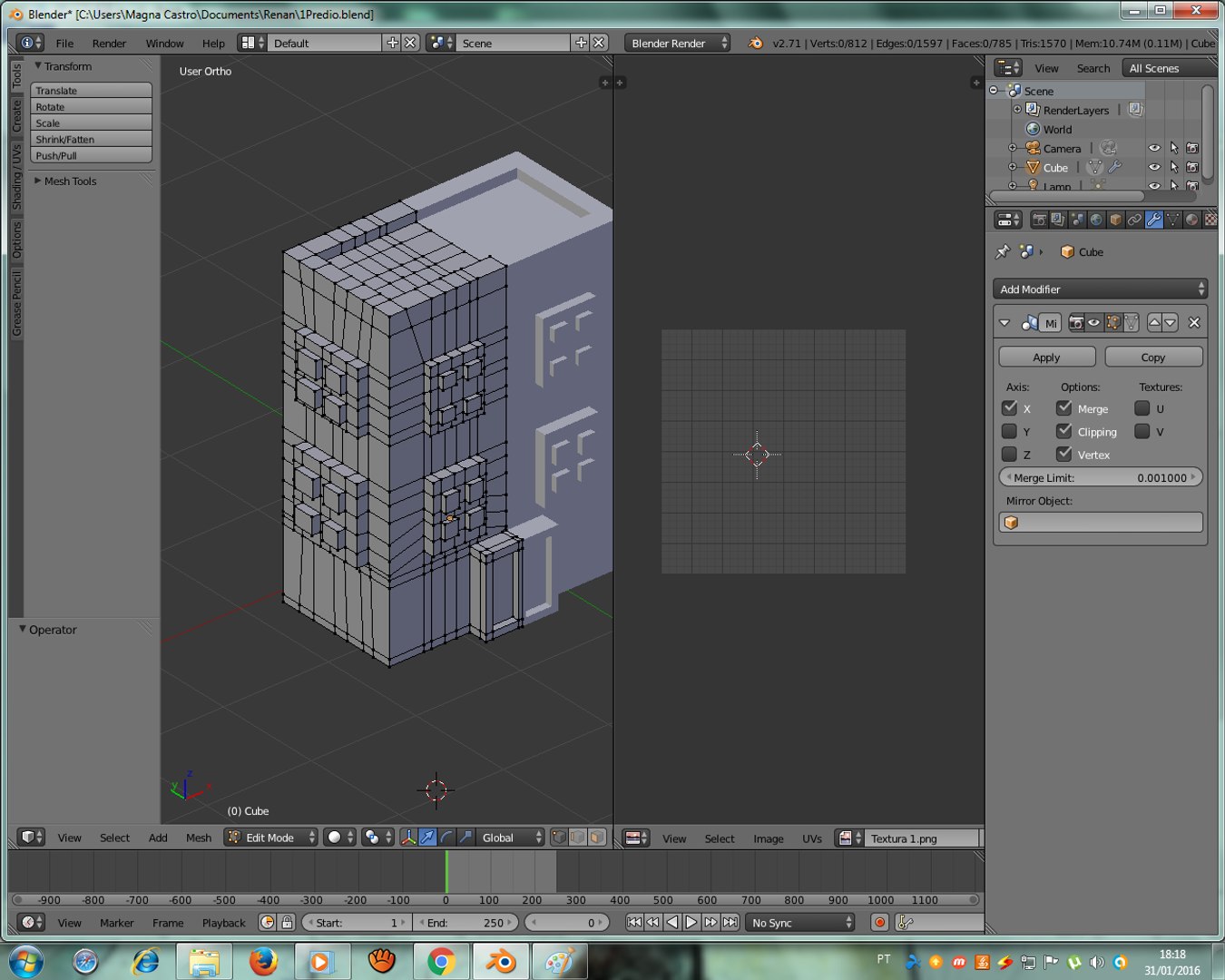Enable the V textures checkbox
1225x980 pixels.
1142,431
